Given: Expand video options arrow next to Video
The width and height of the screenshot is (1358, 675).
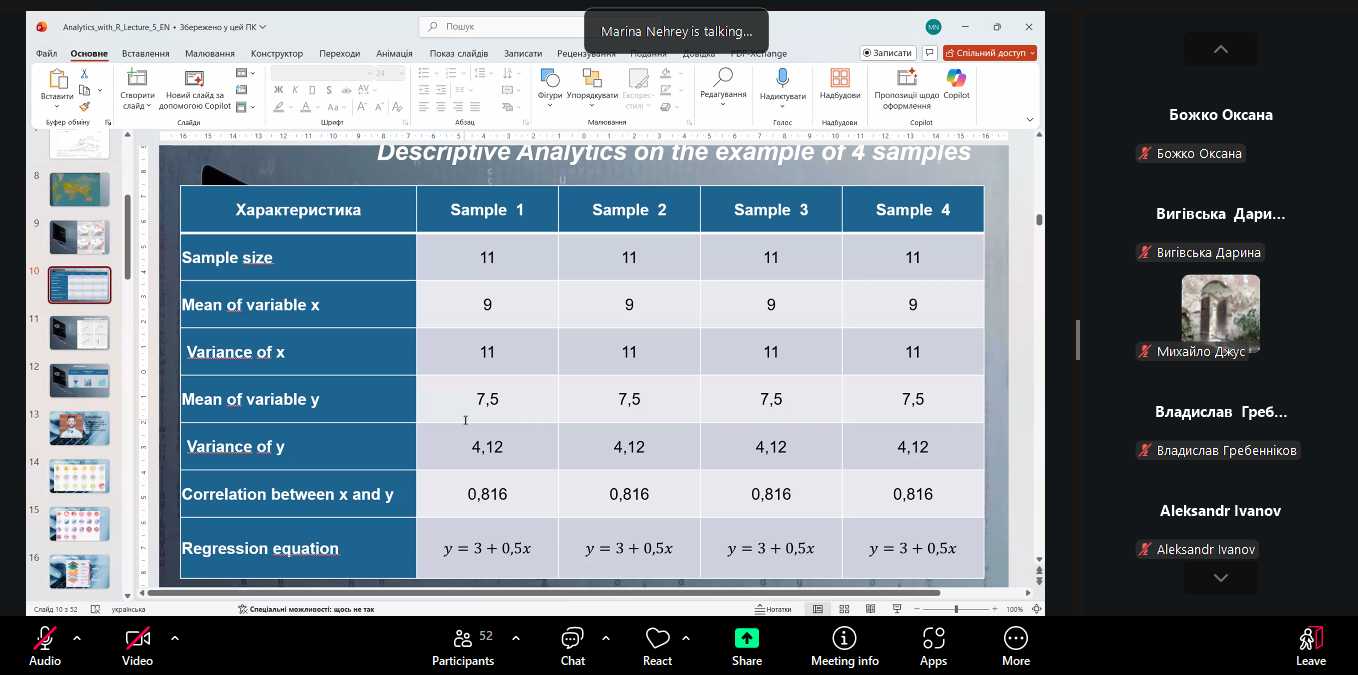Looking at the screenshot, I should pos(175,637).
